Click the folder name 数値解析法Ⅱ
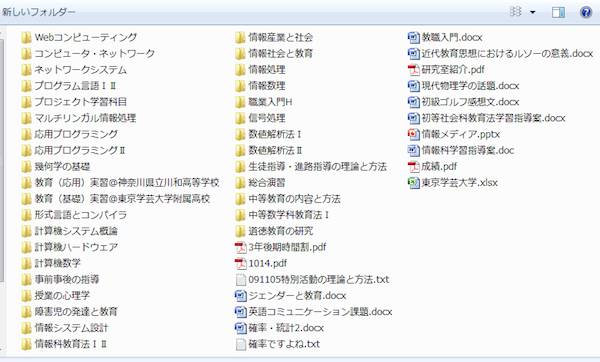This screenshot has width=600, height=362. coord(276,150)
